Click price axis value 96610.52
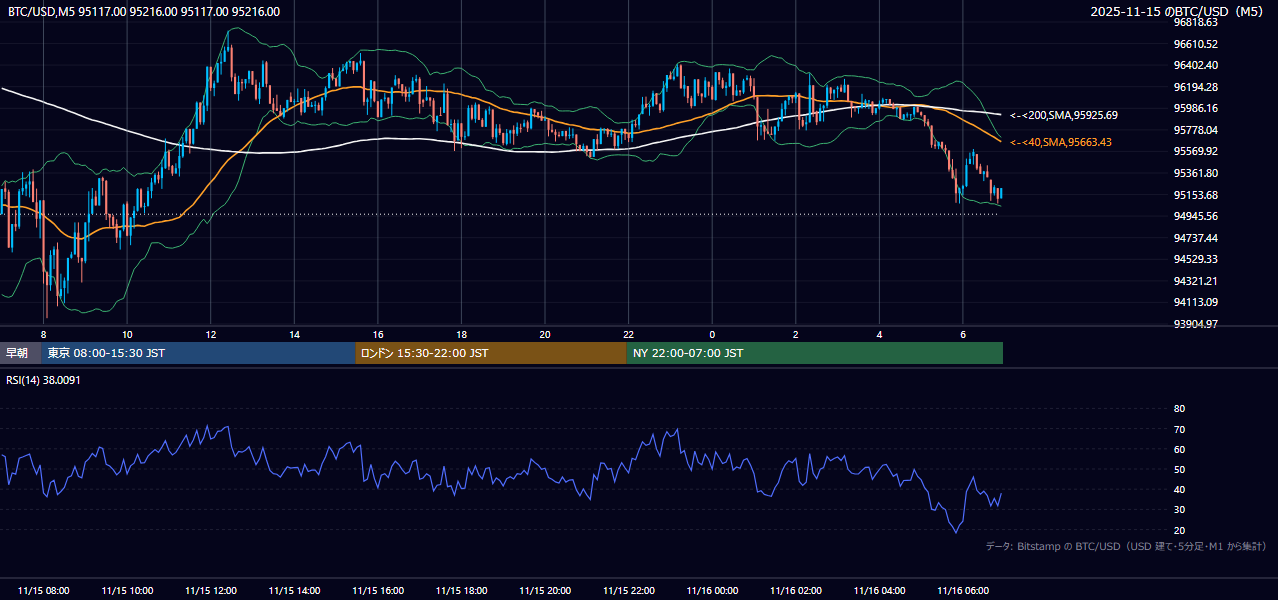 (1196, 44)
